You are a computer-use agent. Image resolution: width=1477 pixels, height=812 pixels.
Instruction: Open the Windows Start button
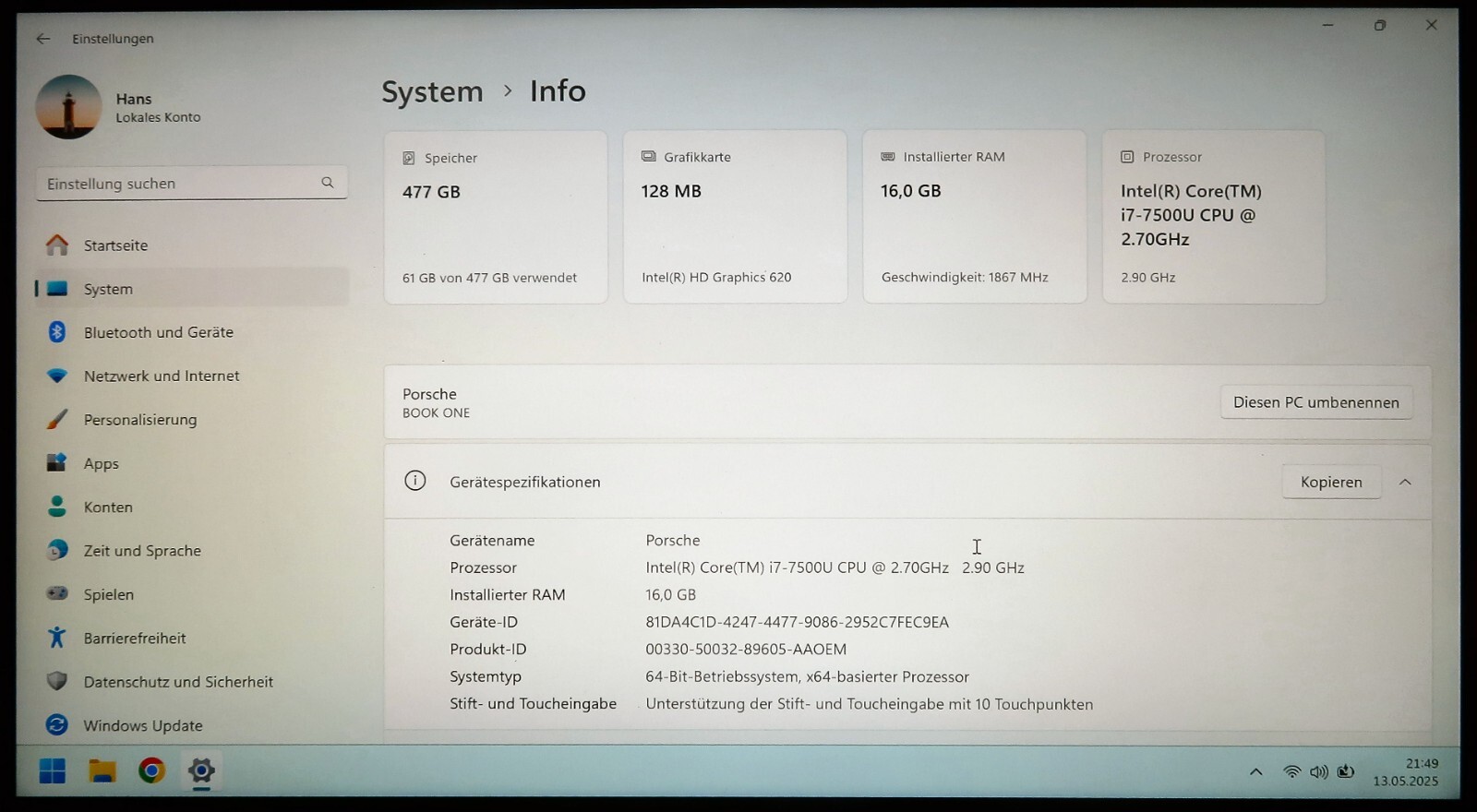point(53,770)
